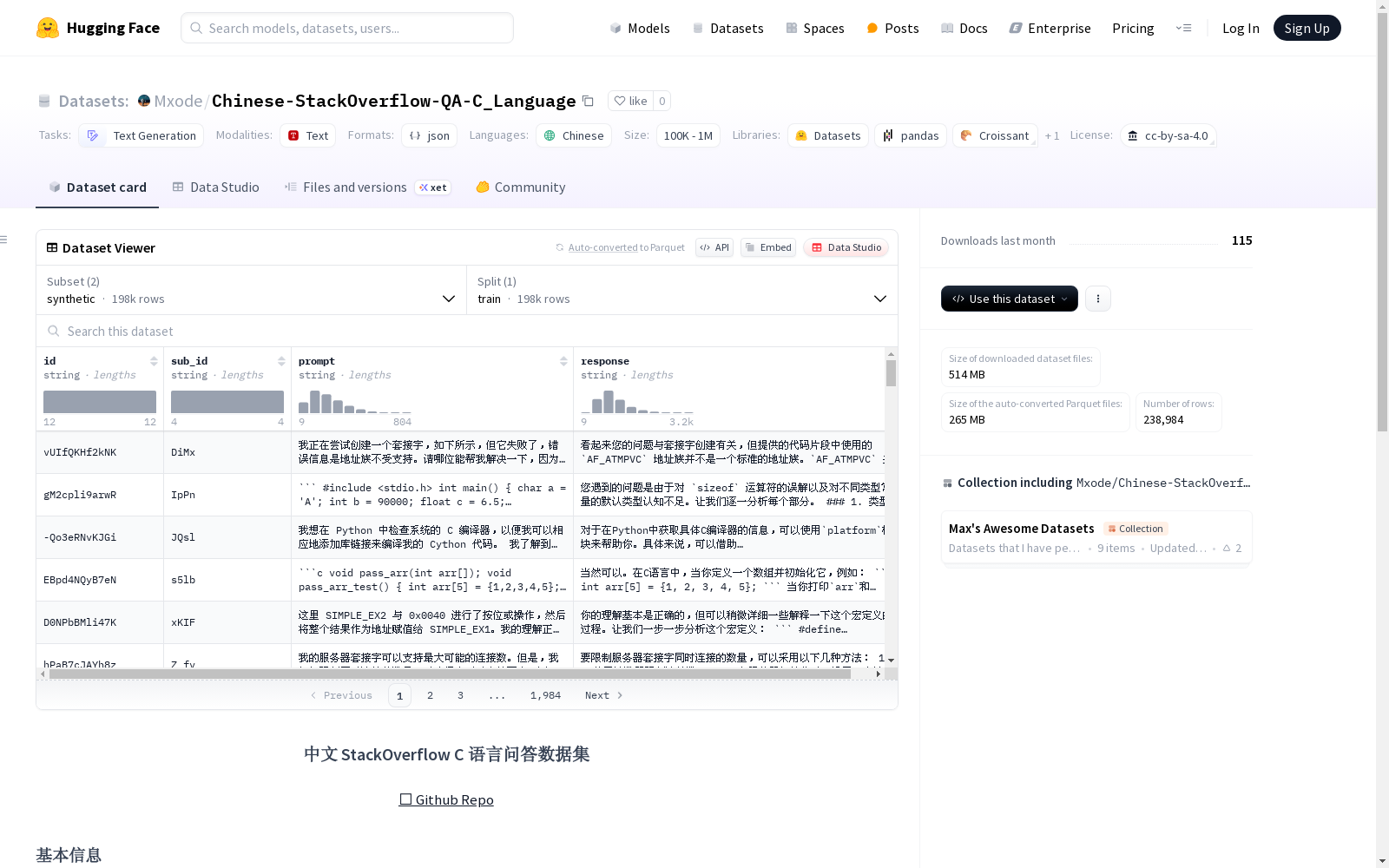Click the id column length histogram
The width and height of the screenshot is (1389, 868).
pyautogui.click(x=100, y=402)
